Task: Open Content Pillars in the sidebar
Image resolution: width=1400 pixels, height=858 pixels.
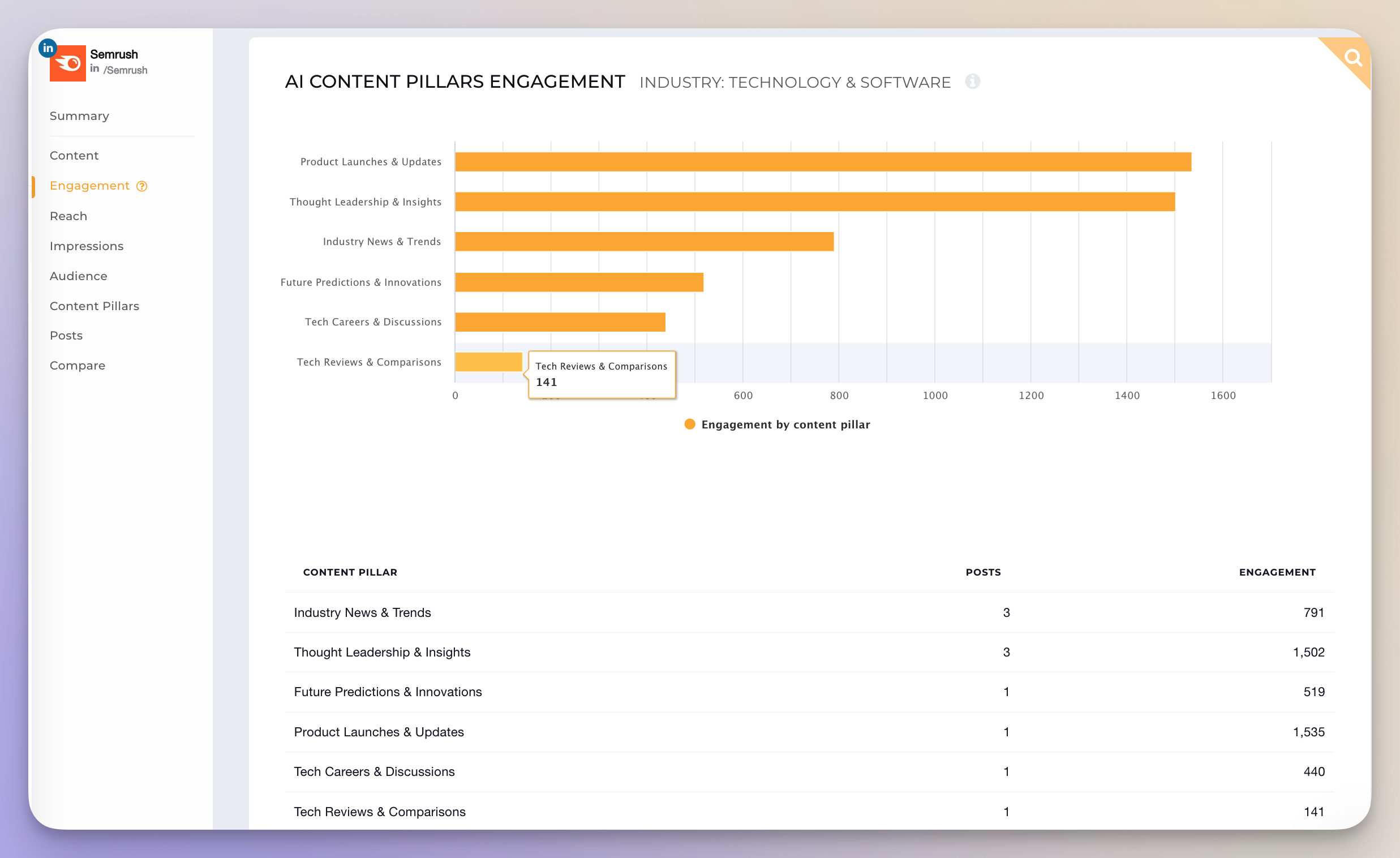Action: click(x=95, y=306)
